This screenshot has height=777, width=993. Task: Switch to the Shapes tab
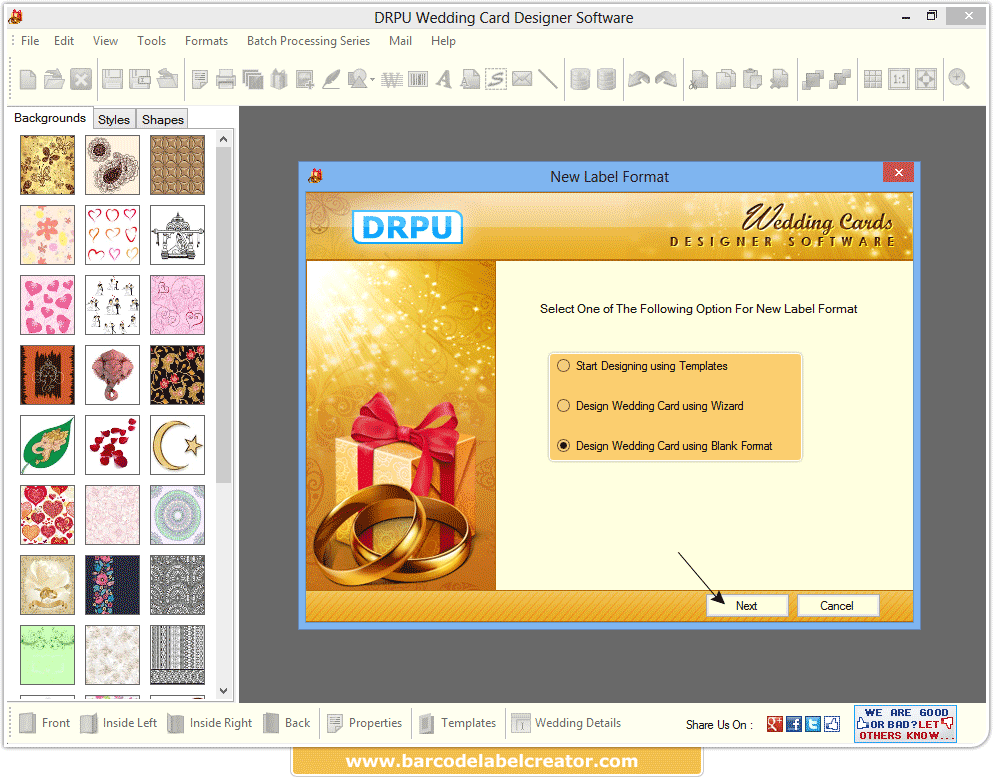point(163,120)
